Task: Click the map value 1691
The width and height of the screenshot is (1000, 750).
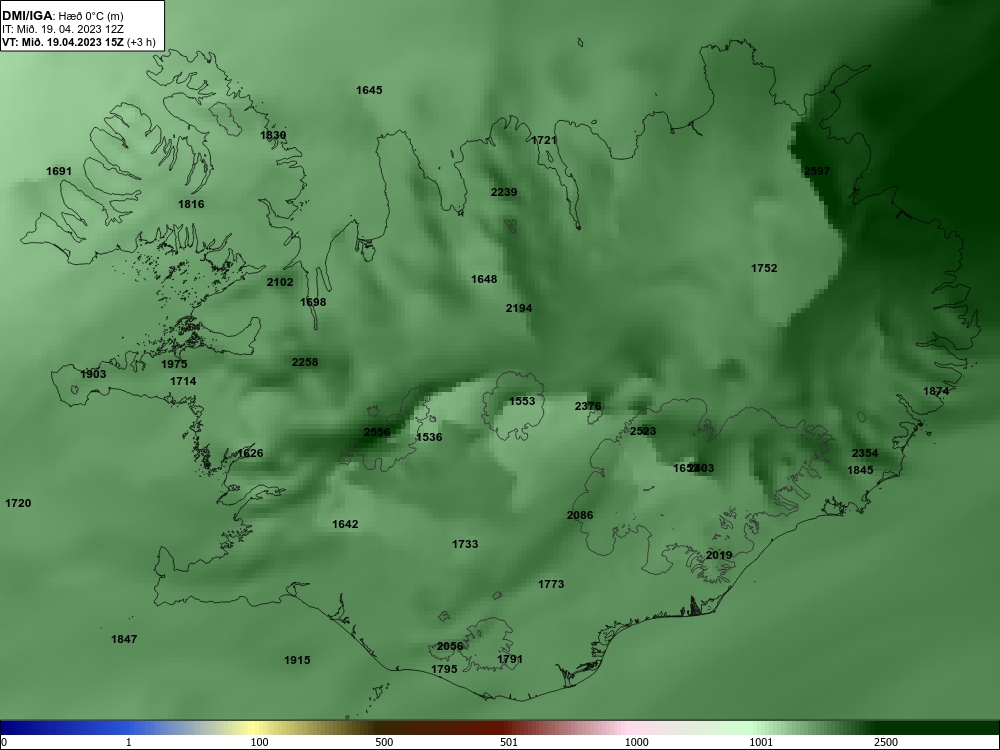Action: click(59, 171)
